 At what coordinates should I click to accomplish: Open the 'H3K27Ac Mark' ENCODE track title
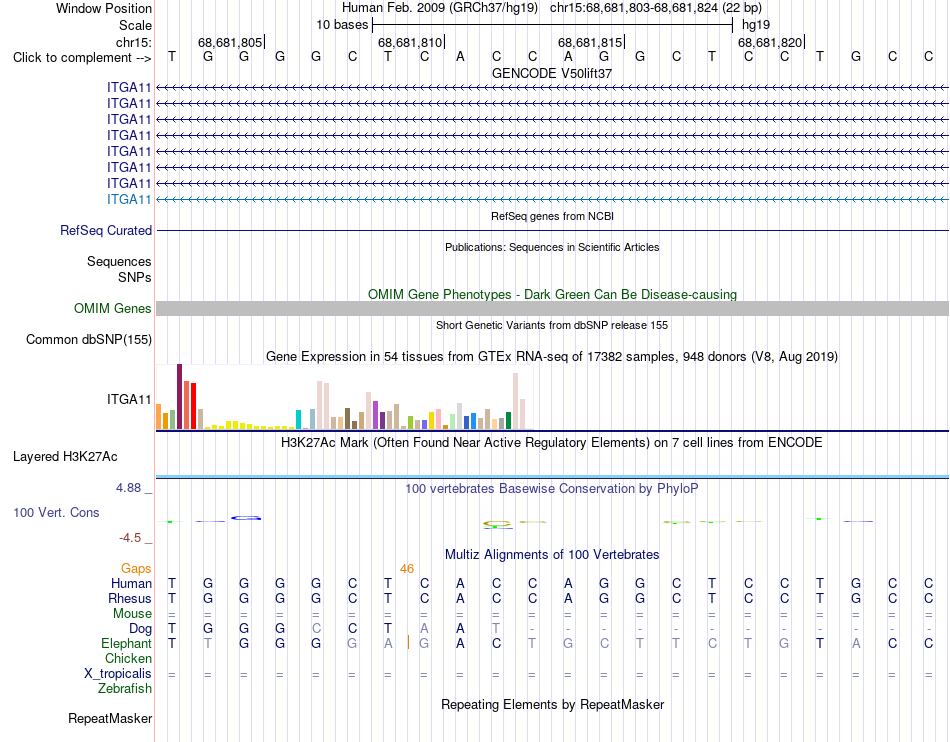[x=552, y=442]
